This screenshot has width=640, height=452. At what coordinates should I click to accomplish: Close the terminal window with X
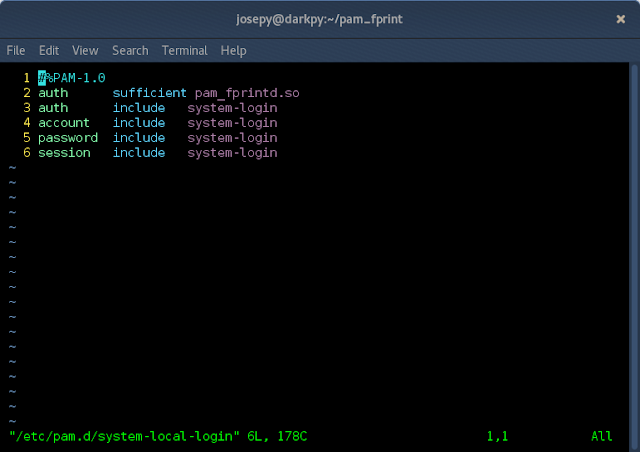point(620,19)
